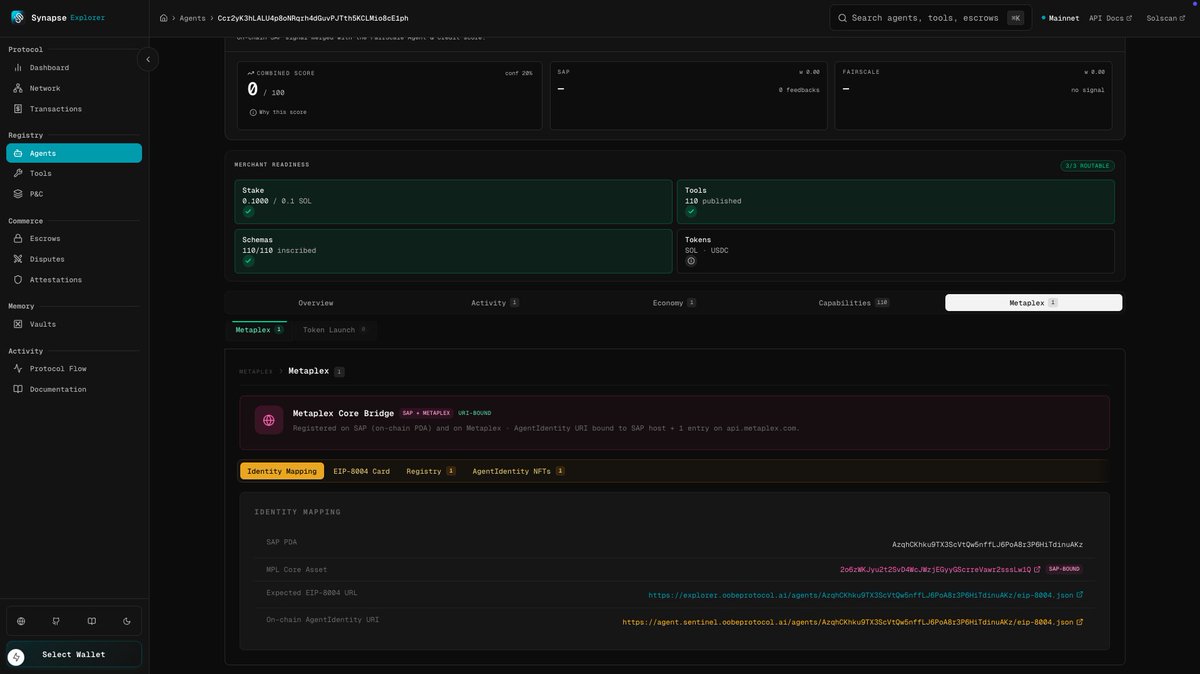The width and height of the screenshot is (1200, 674).
Task: Switch to the Economy tab
Action: point(674,302)
